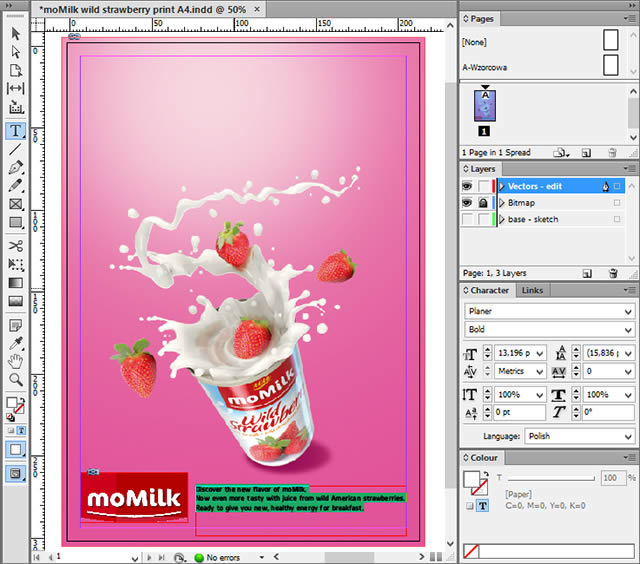640x564 pixels.
Task: Go to first page button
Action: click(37, 557)
